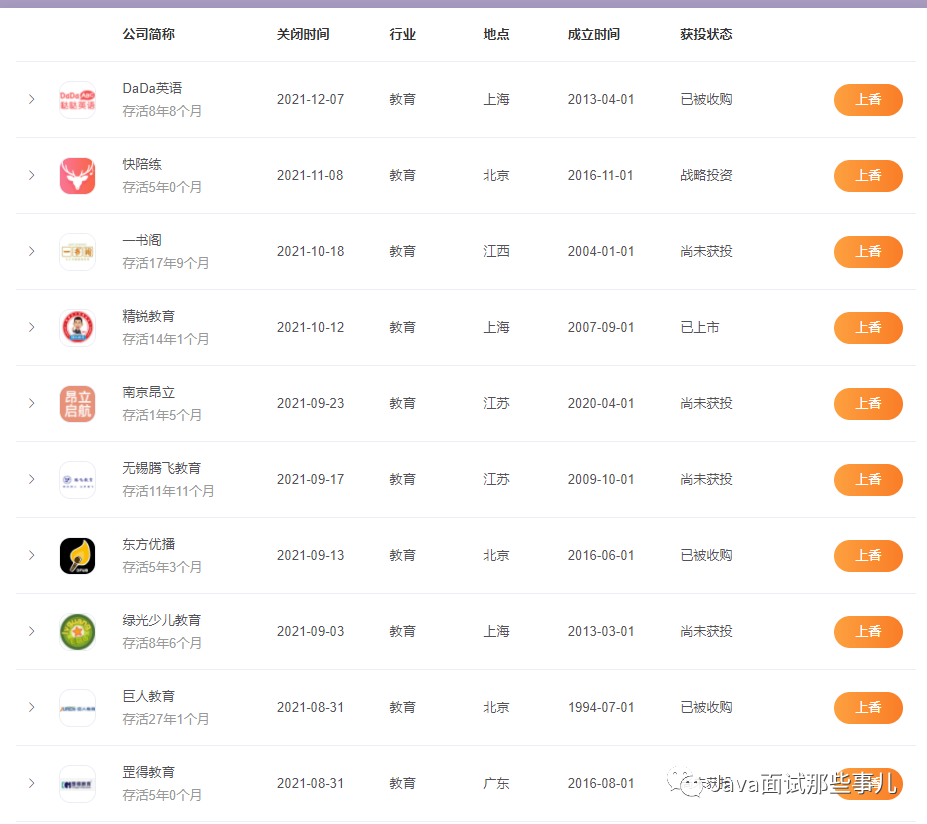
Task: Sort by the 关闭时间 column header
Action: click(x=301, y=33)
